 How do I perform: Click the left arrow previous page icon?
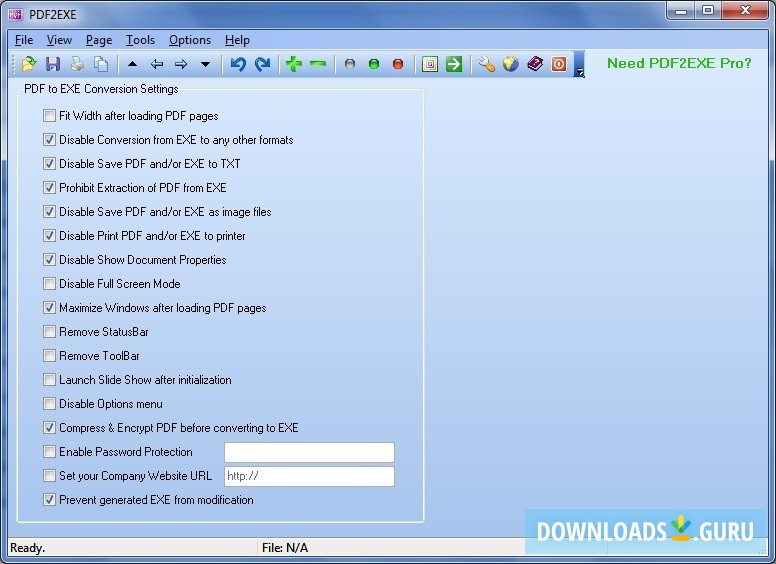point(157,64)
